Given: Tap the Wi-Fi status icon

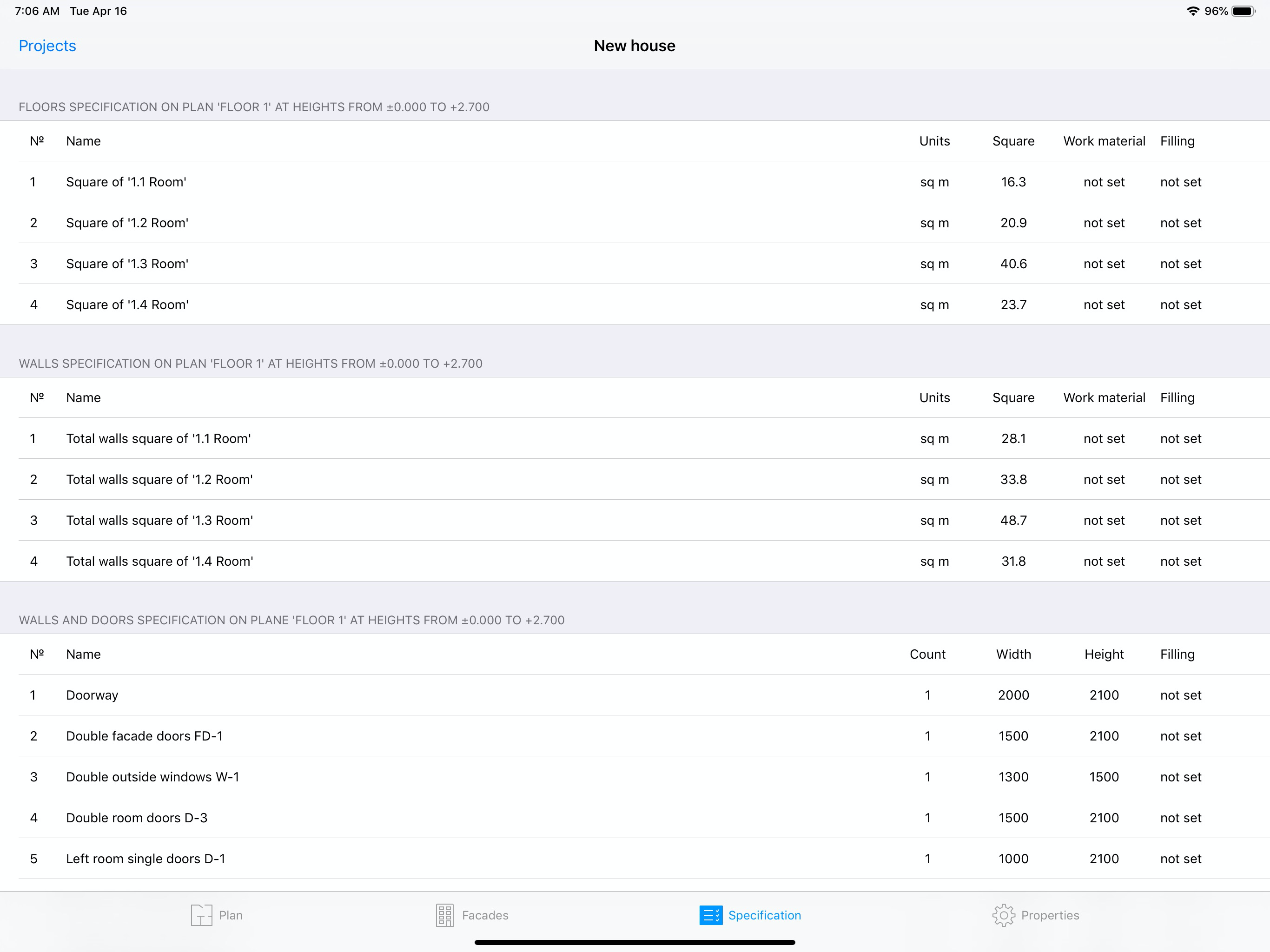Looking at the screenshot, I should tap(1192, 11).
